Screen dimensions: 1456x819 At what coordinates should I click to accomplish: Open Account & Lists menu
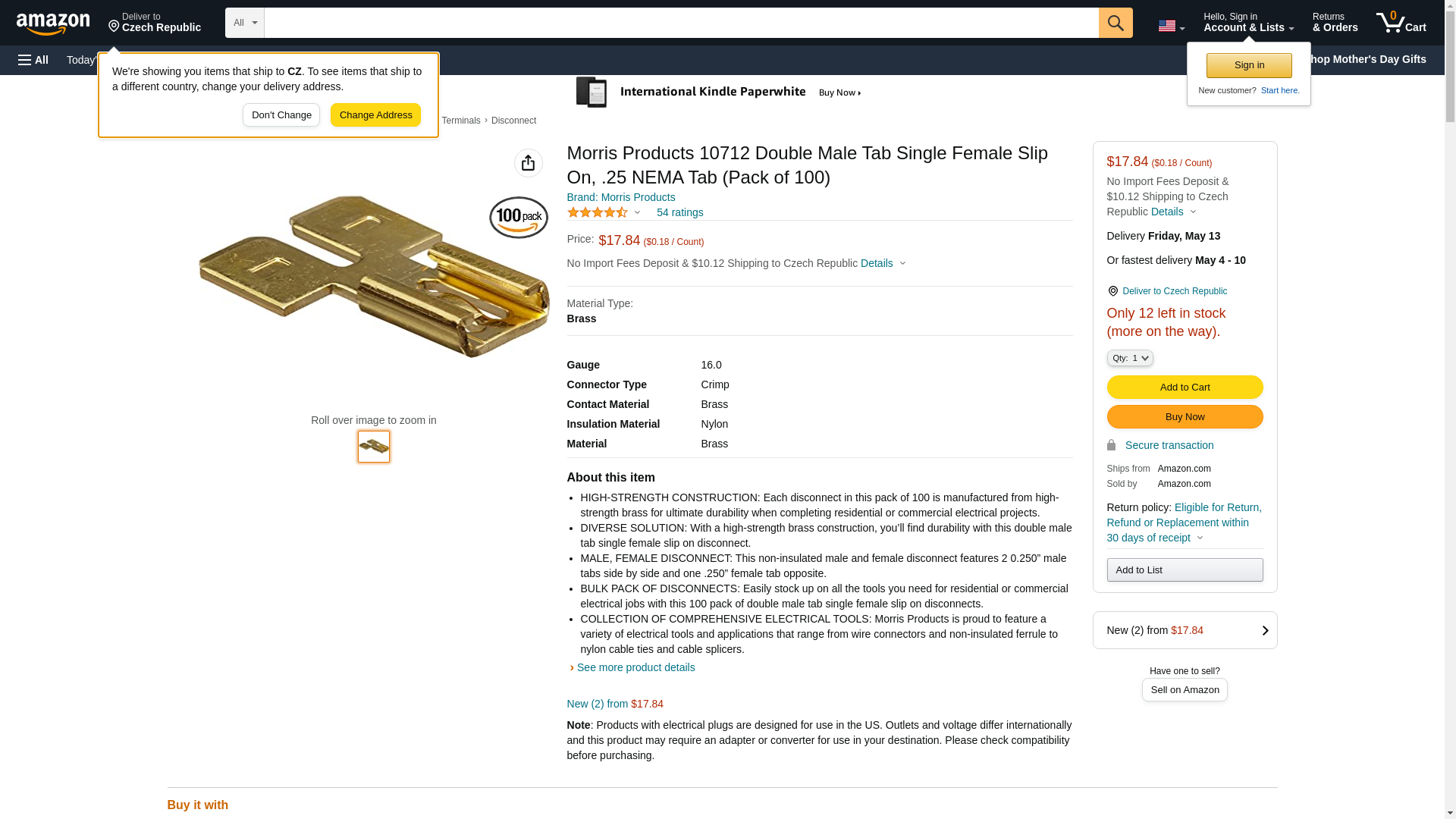coord(1248,23)
